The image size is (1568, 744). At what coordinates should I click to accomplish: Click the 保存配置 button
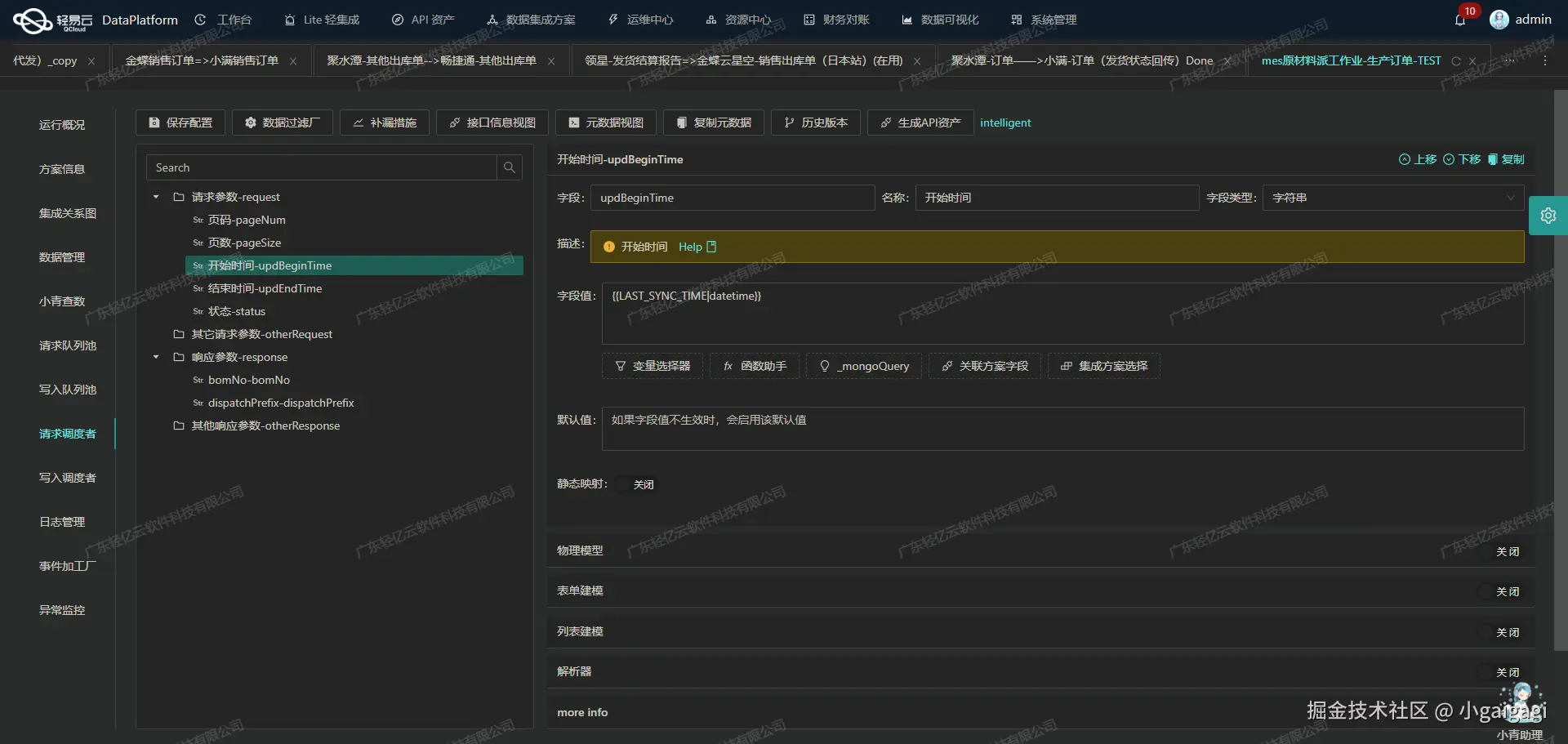pyautogui.click(x=180, y=123)
